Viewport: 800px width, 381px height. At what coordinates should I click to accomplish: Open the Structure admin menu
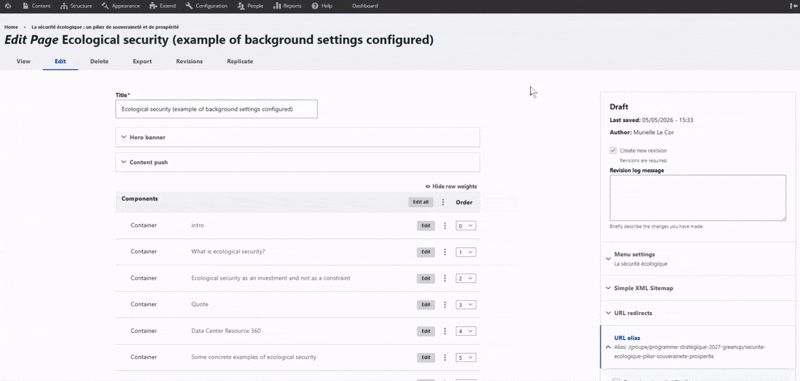coord(76,6)
